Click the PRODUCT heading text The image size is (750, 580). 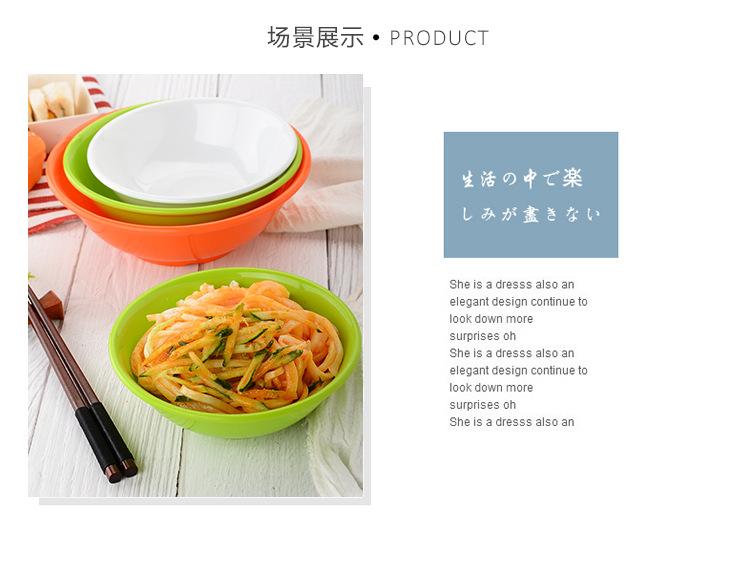tap(439, 38)
